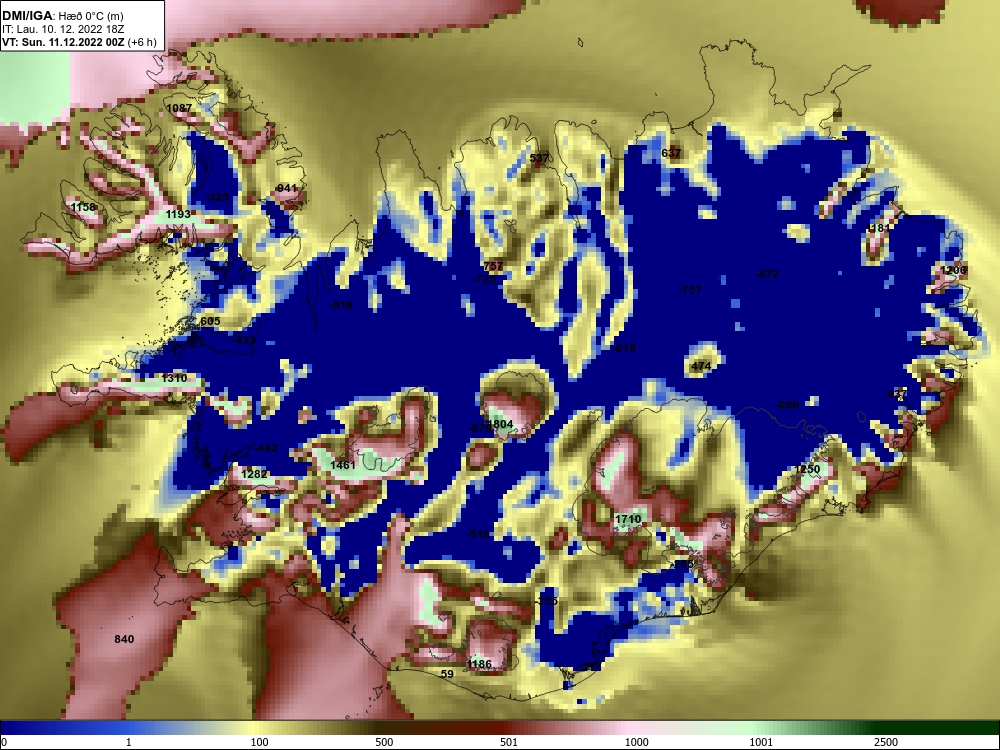The width and height of the screenshot is (1000, 750).
Task: Click the -355 value label
Action: pyautogui.click(x=546, y=601)
